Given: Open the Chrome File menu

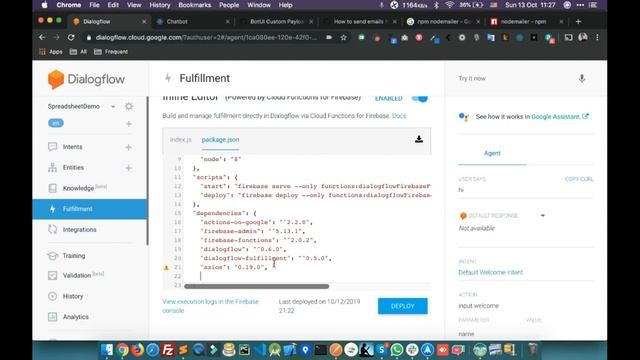Looking at the screenshot, I should (x=94, y=5).
